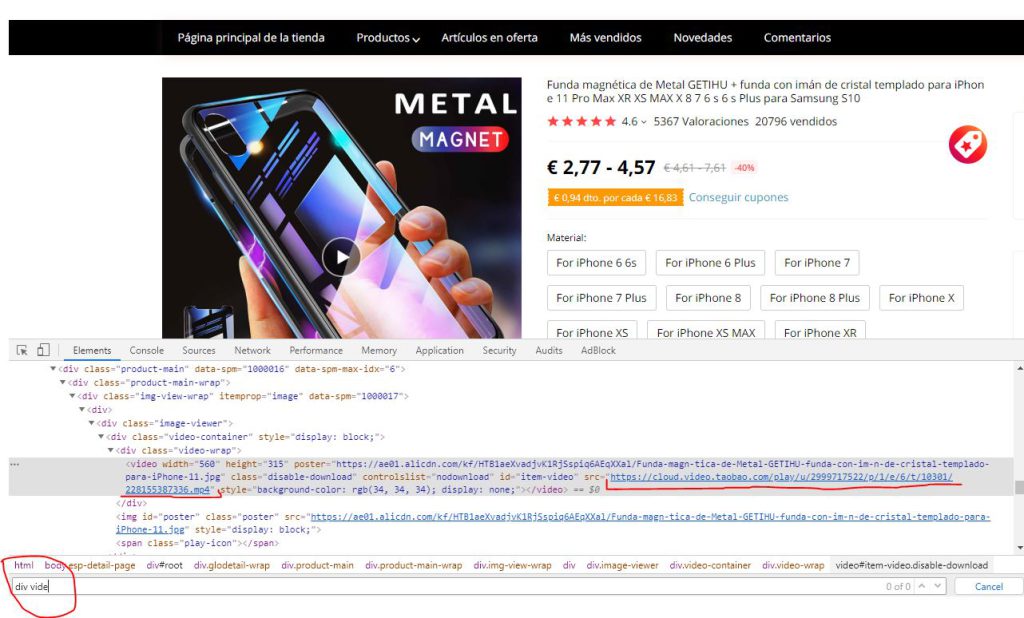Viewport: 1024px width, 618px height.
Task: Click the next search result arrow
Action: click(938, 586)
